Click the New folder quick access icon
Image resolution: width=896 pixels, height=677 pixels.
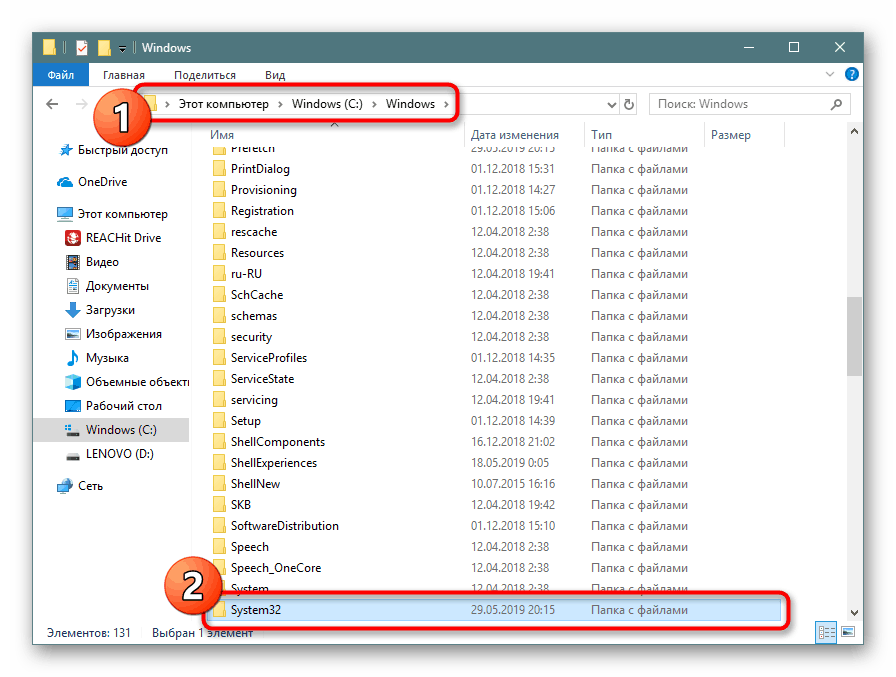(104, 47)
